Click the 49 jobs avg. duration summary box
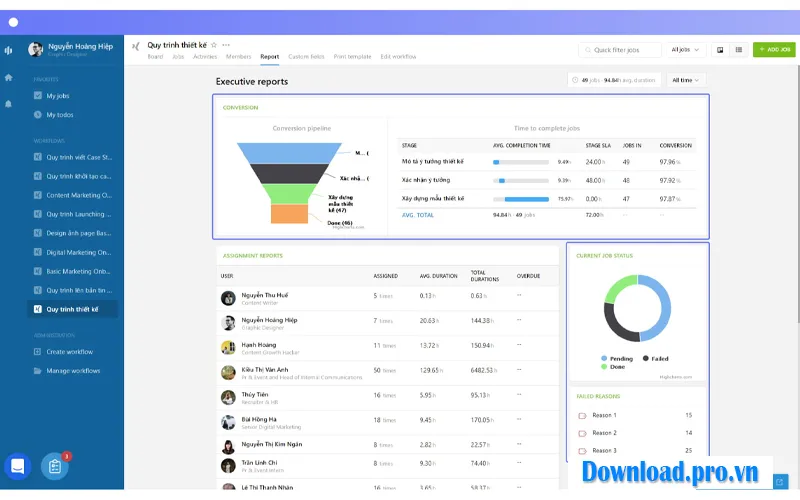This screenshot has width=800, height=500. [614, 80]
